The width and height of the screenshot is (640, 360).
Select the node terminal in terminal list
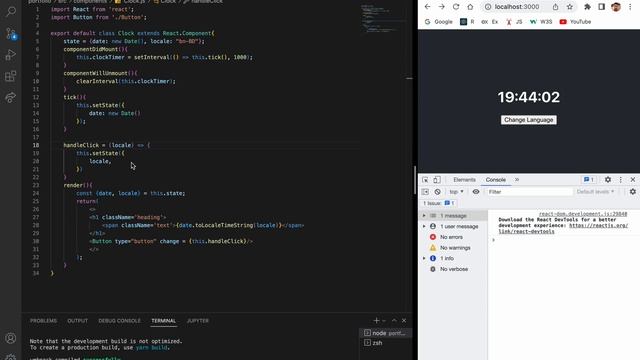(385, 333)
